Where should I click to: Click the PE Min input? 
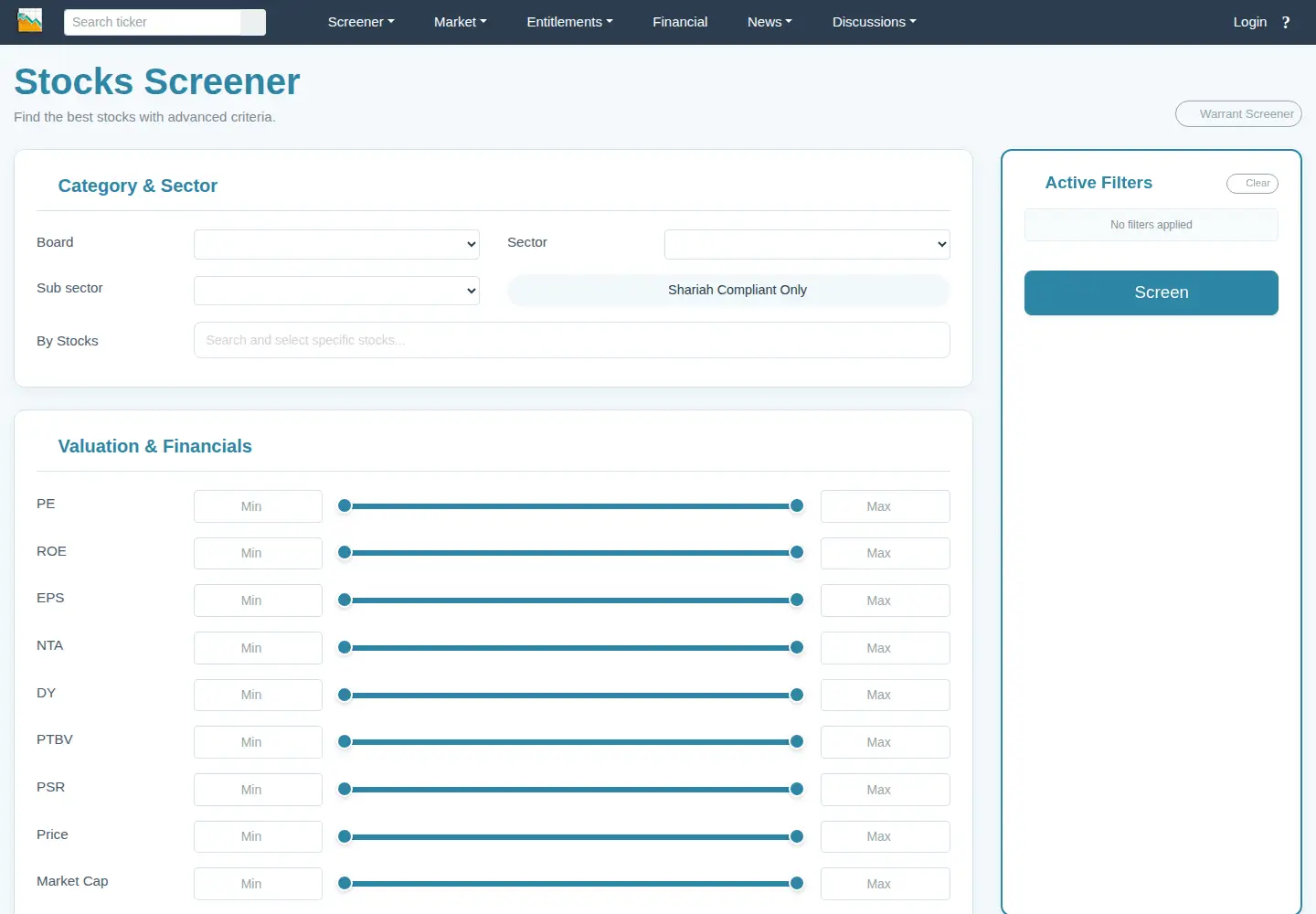258,506
